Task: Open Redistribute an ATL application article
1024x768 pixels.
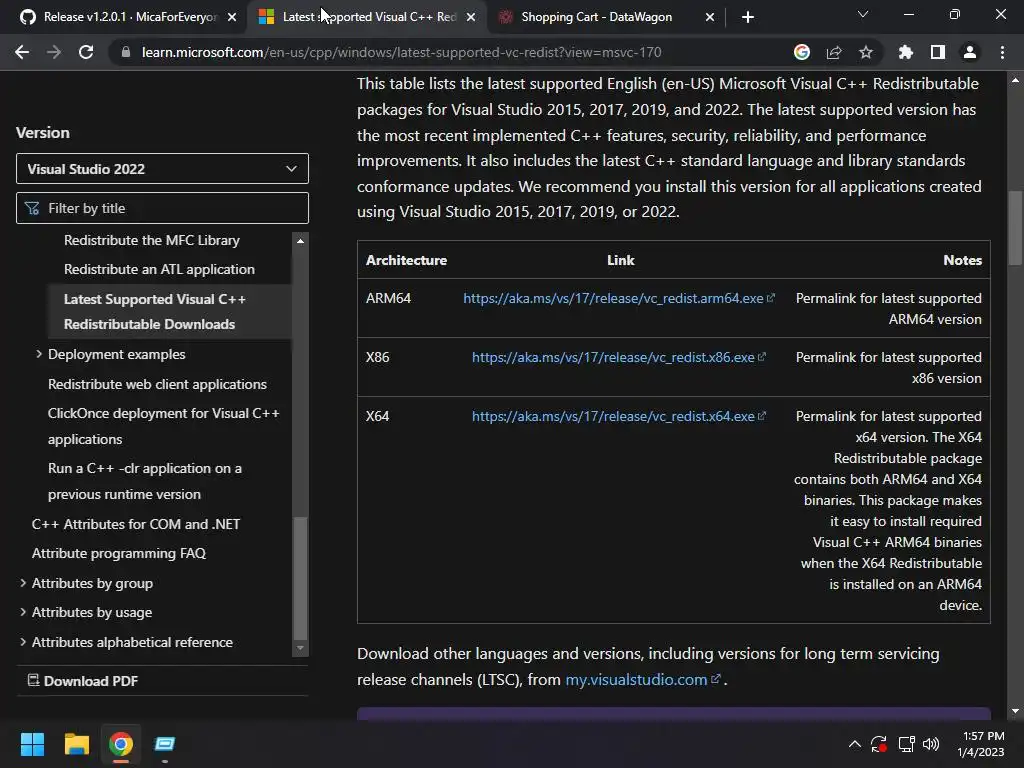Action: [159, 269]
